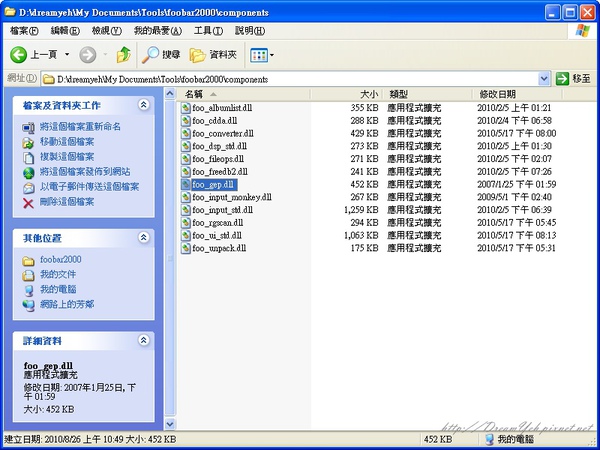Sort by 類型 column header
Image resolution: width=600 pixels, height=450 pixels.
pos(427,94)
